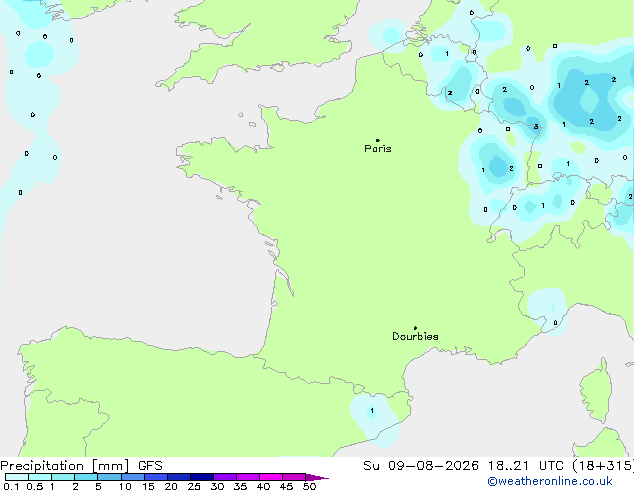Viewport: 634px width, 490px height.
Task: Select the Dourbies map label
Action: 415,336
